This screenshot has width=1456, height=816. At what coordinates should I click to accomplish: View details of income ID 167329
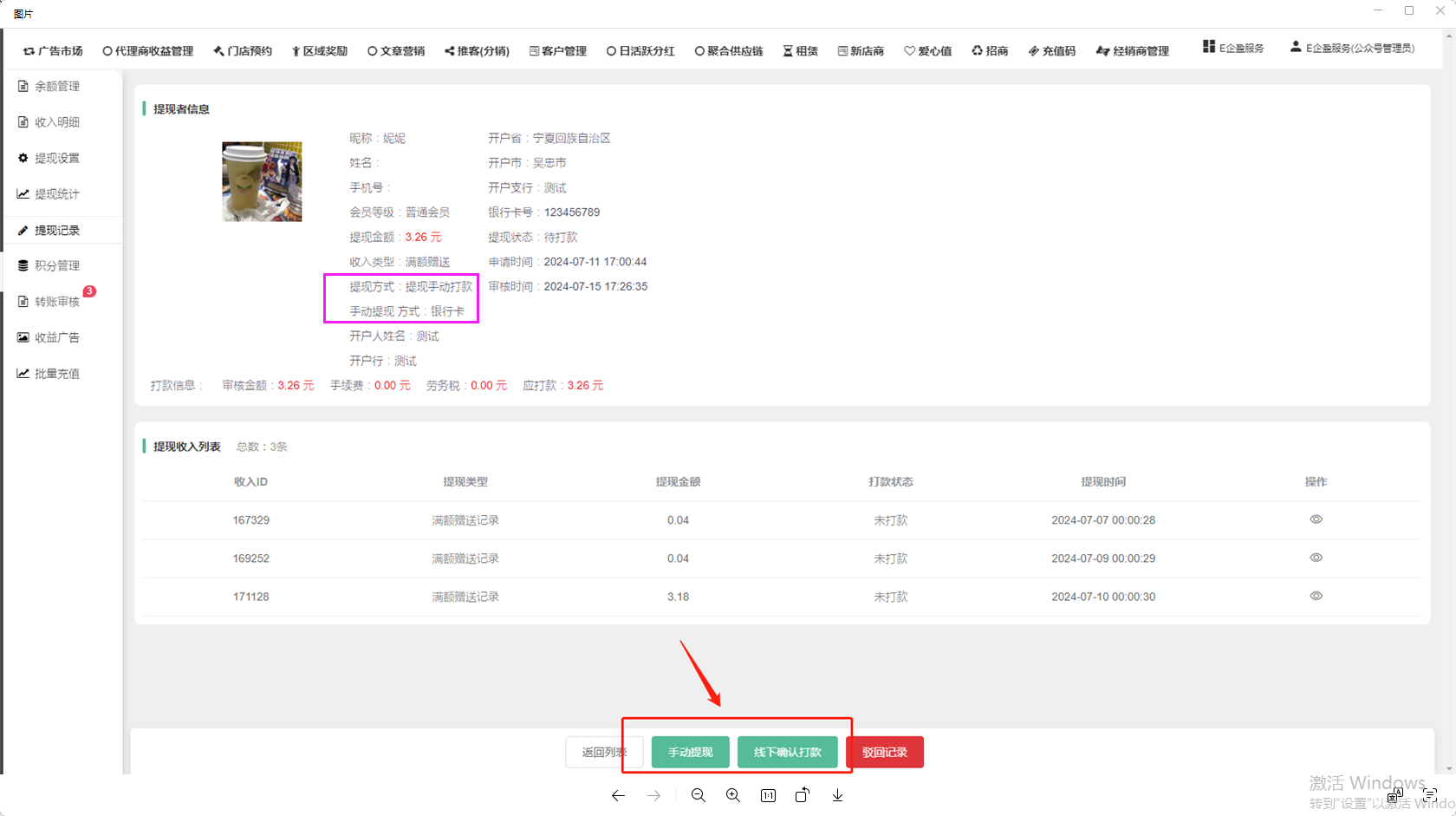tap(1316, 519)
